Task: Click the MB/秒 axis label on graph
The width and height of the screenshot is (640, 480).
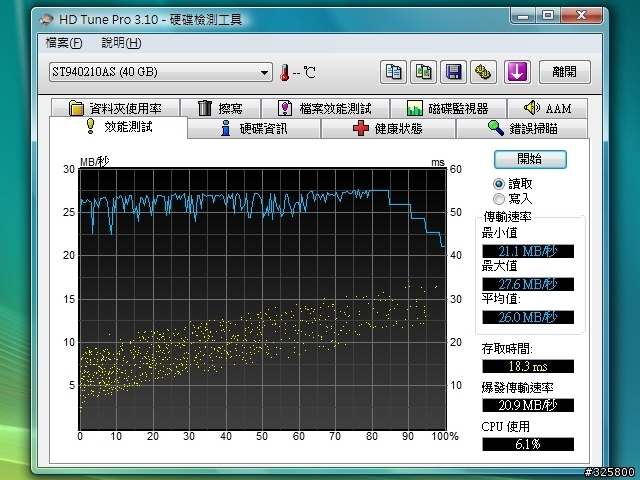Action: 95,162
